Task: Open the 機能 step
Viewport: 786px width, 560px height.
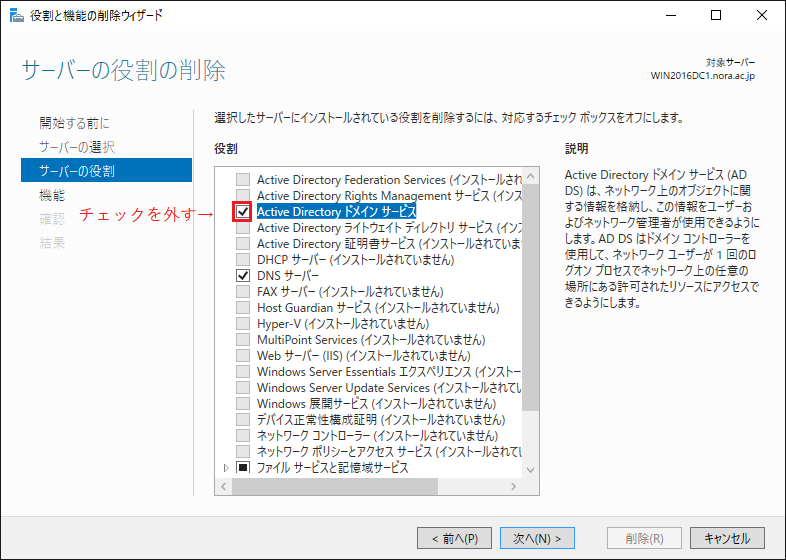Action: pos(52,196)
